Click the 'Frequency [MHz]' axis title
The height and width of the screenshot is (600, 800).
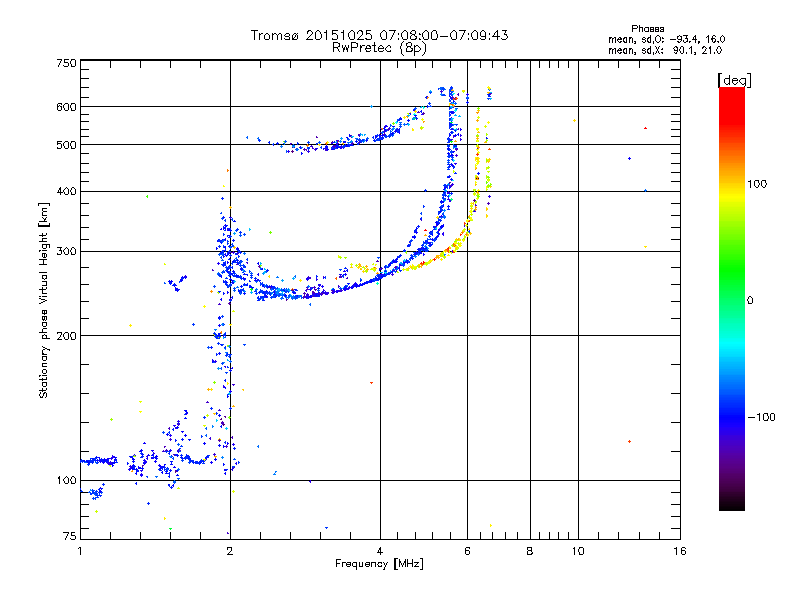coord(379,564)
